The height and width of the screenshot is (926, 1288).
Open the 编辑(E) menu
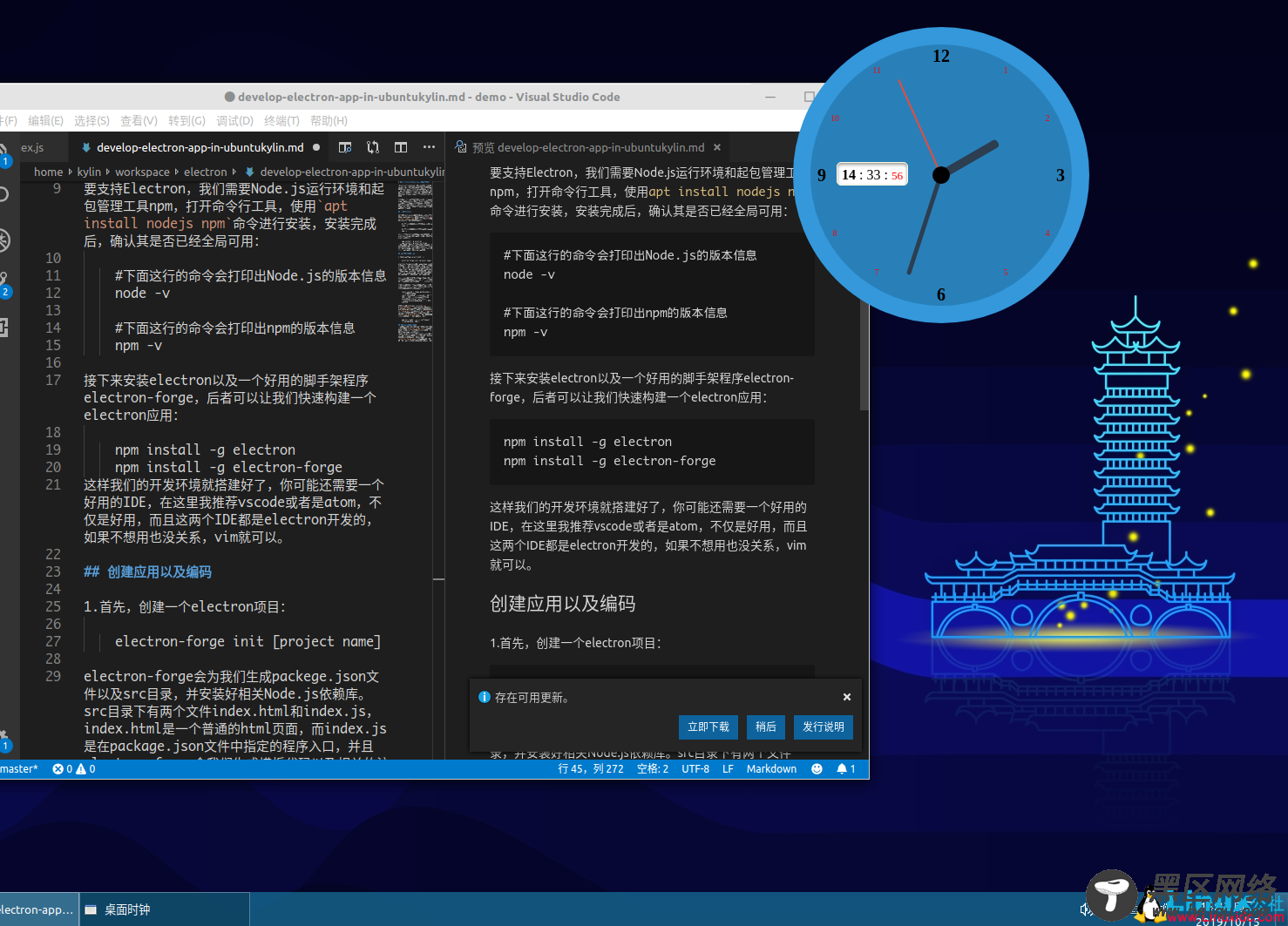[45, 121]
